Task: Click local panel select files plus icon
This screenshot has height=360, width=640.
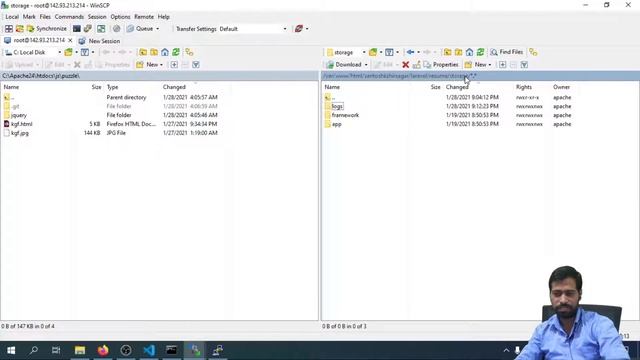Action: tap(174, 64)
